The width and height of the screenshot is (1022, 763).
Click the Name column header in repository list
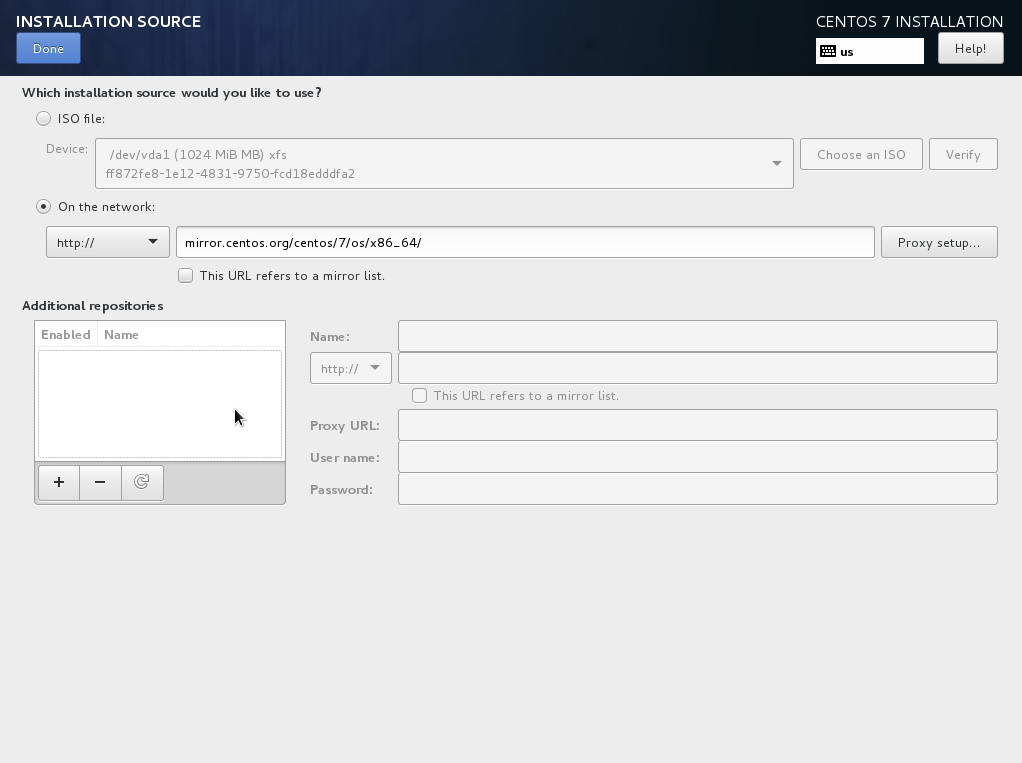click(x=191, y=334)
